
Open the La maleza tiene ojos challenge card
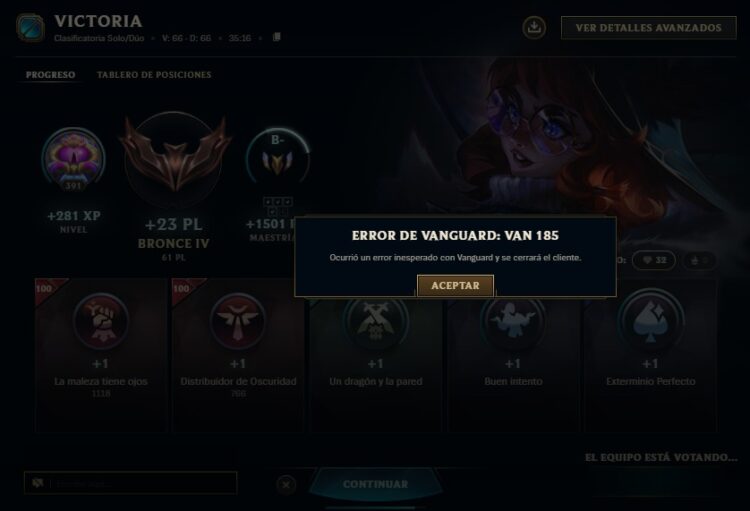[101, 355]
